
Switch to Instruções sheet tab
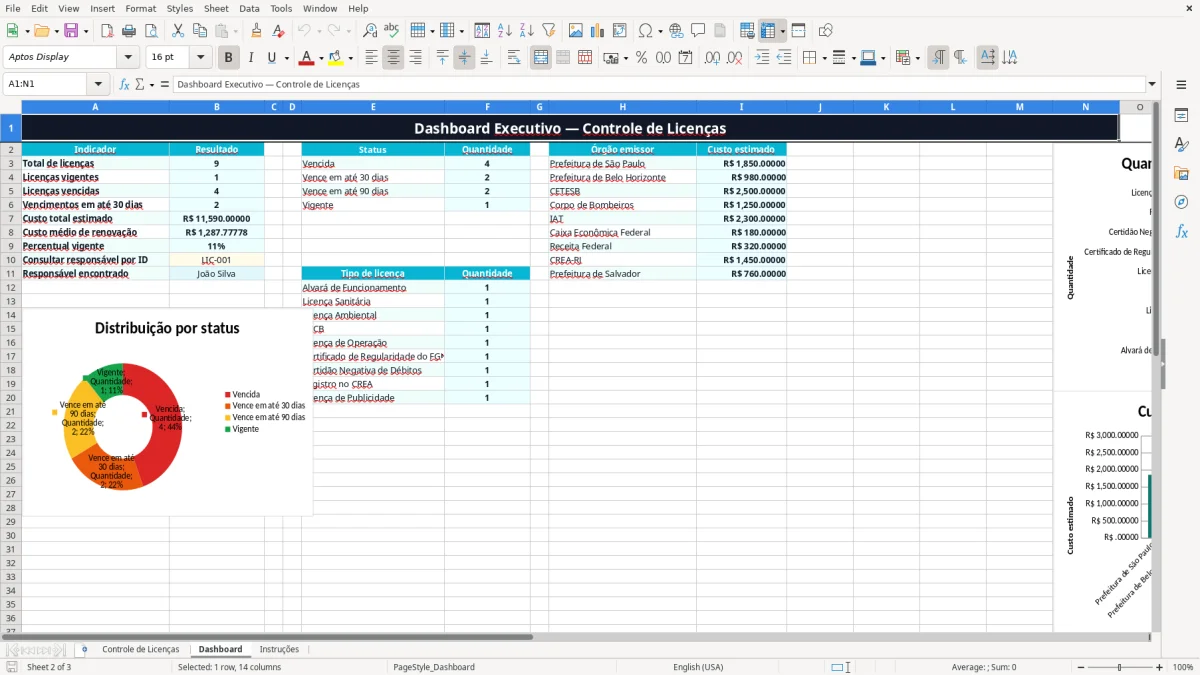(x=279, y=649)
